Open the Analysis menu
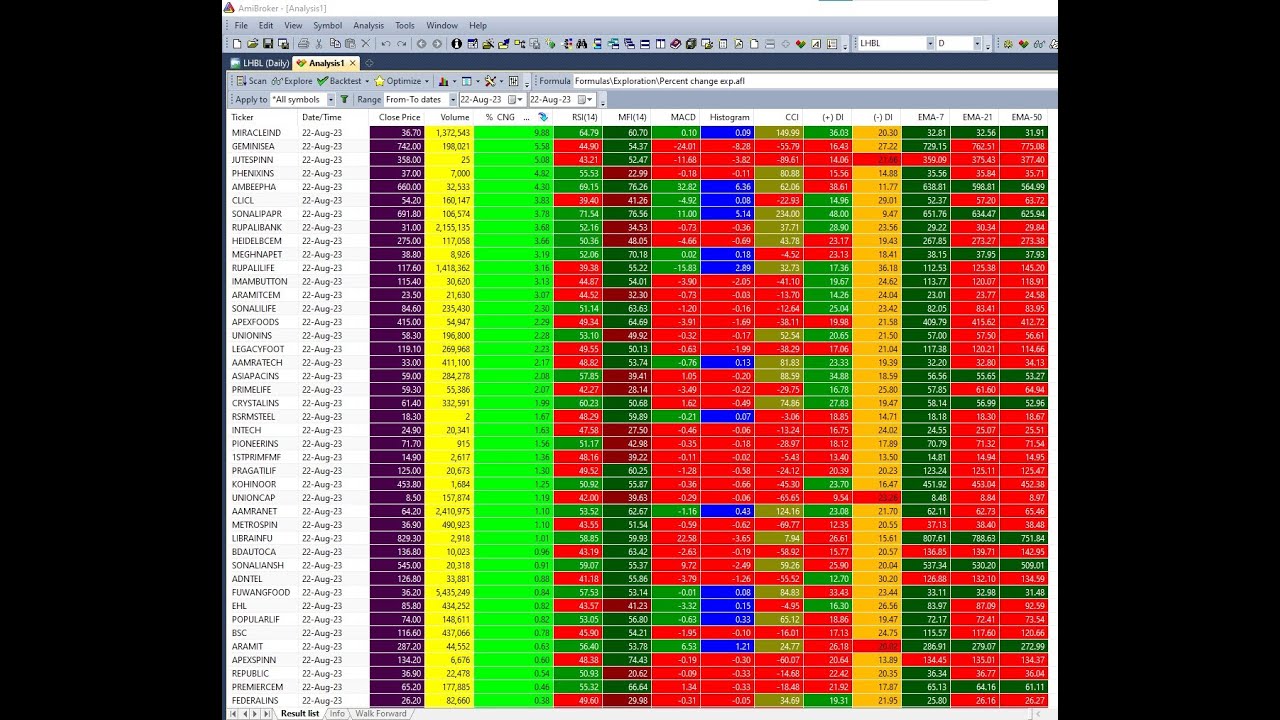Screen dimensions: 1280x720 [x=368, y=25]
